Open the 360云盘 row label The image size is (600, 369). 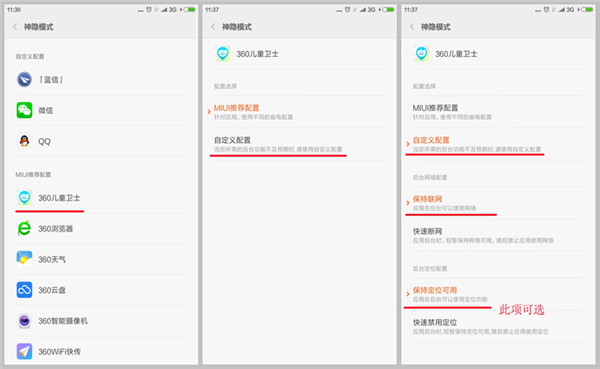click(x=52, y=290)
